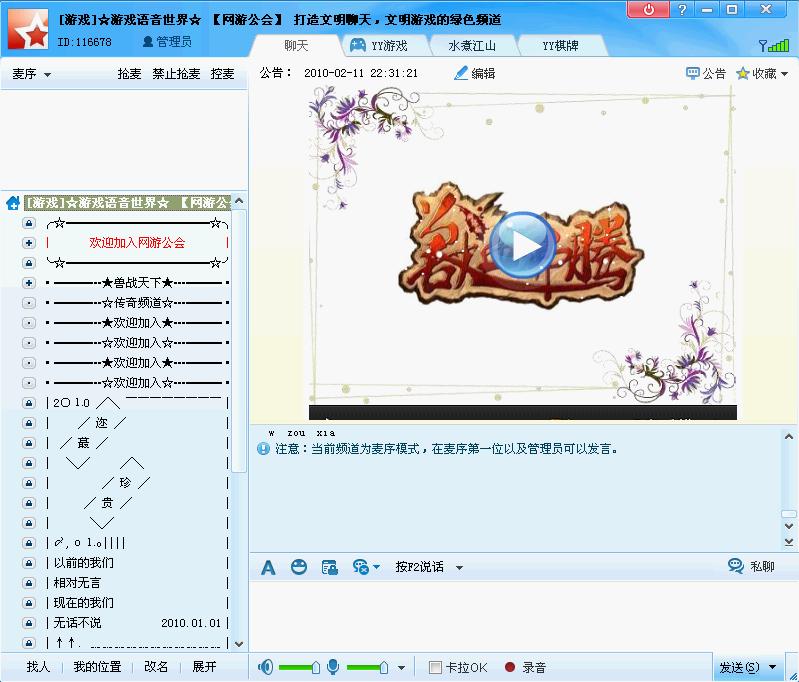Enable the 卡拉OK checkbox

point(435,667)
